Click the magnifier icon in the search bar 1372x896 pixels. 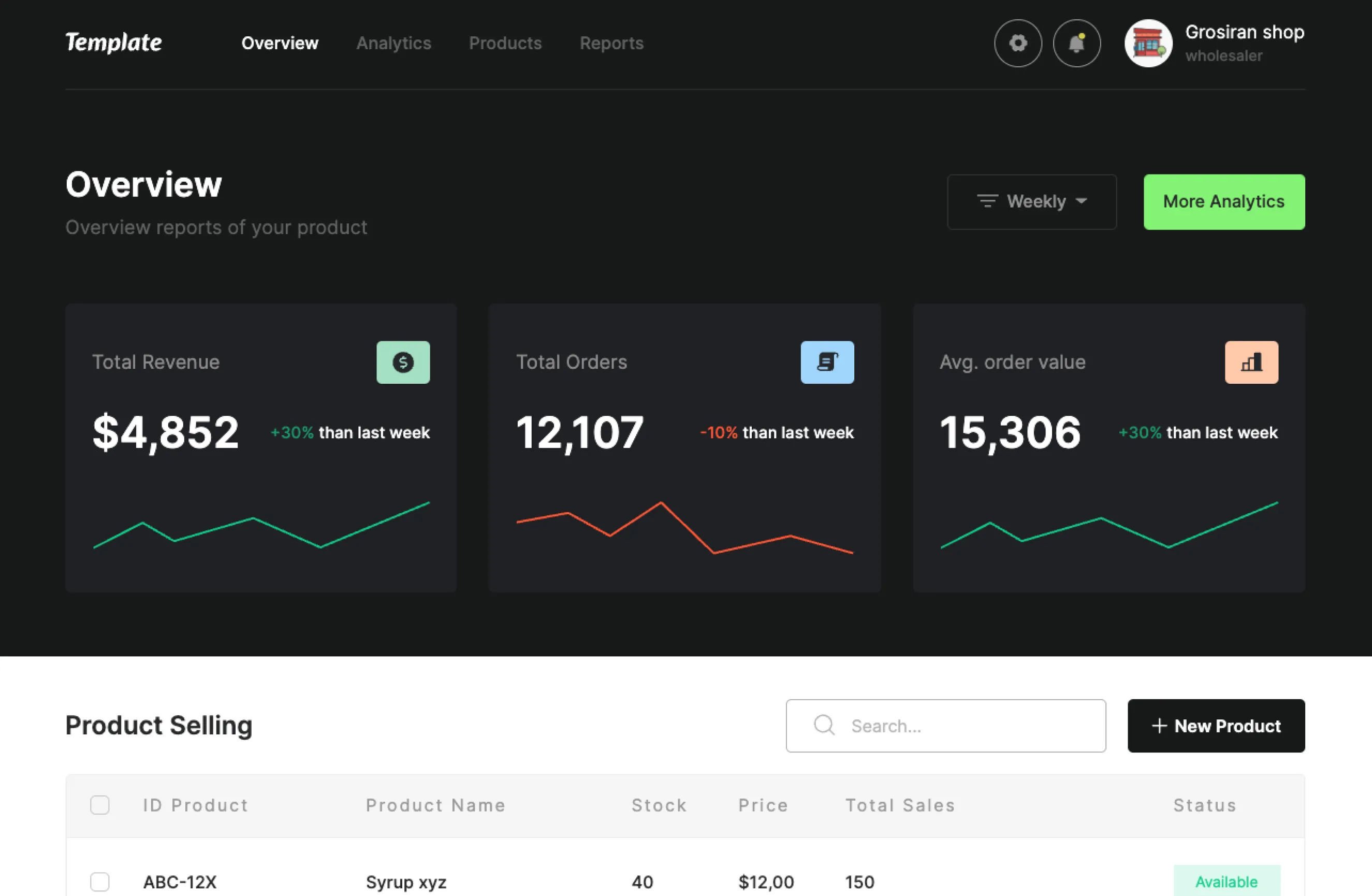(824, 726)
